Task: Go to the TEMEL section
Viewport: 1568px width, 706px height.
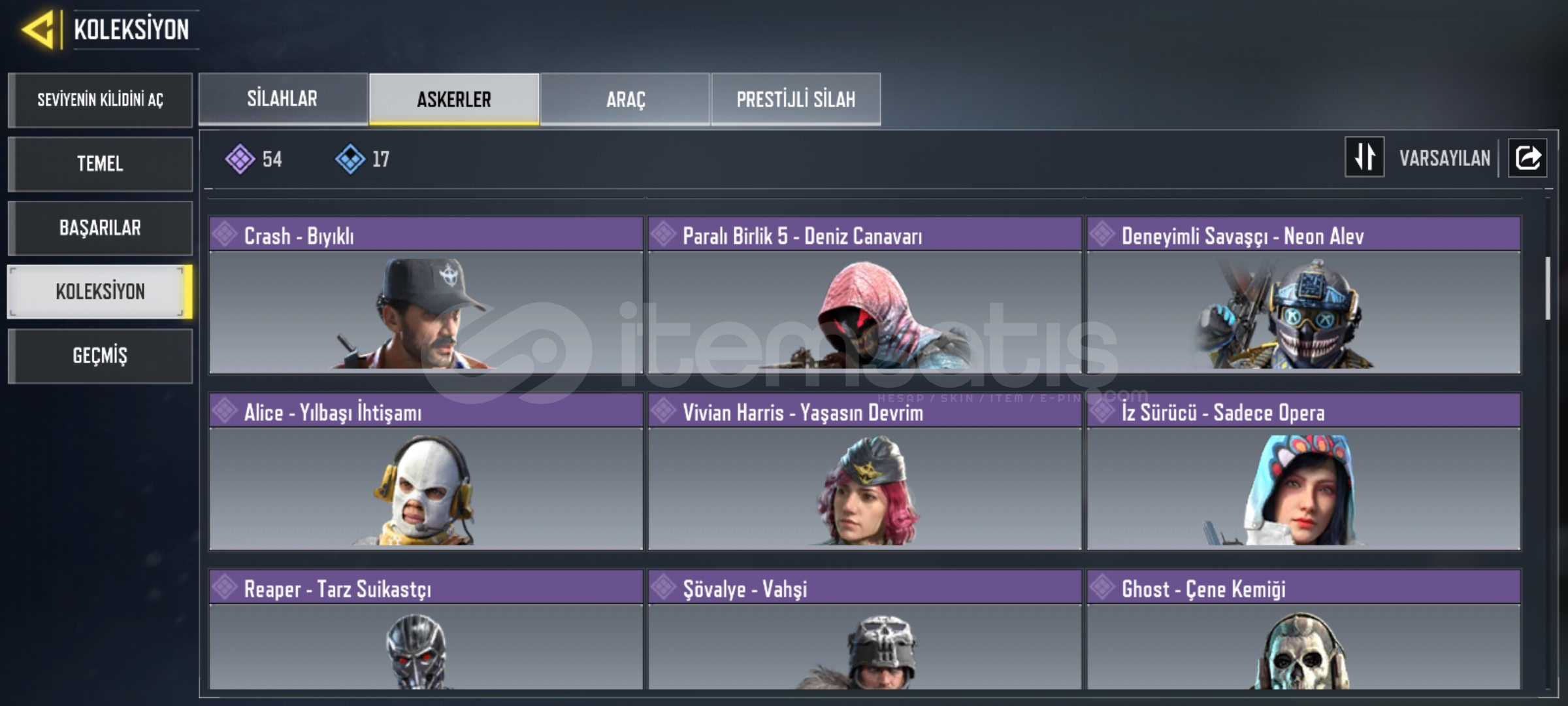Action: coord(100,163)
